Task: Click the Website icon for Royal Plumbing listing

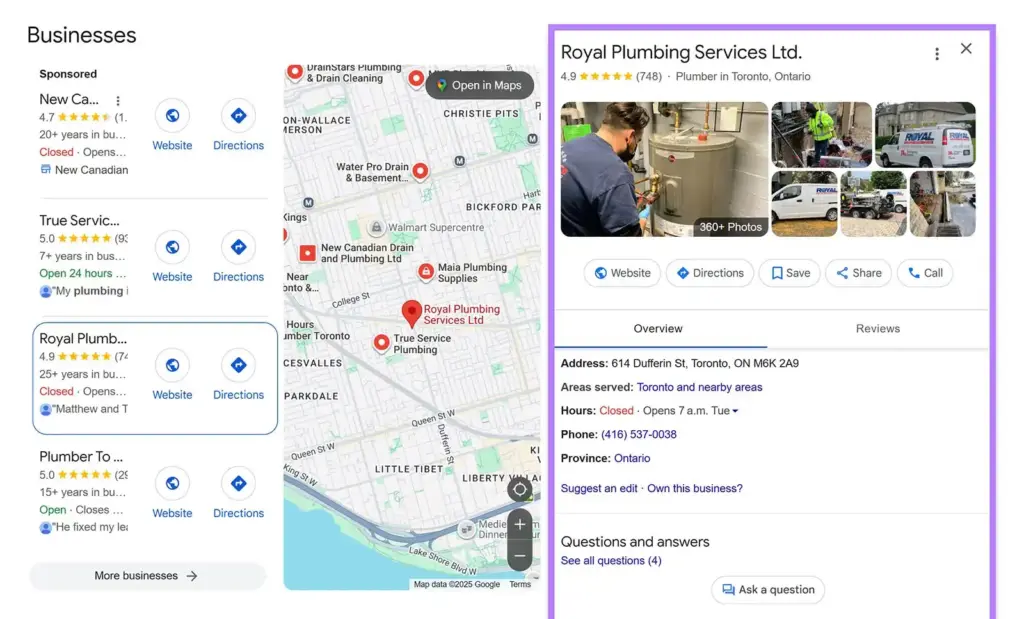Action: tap(172, 365)
